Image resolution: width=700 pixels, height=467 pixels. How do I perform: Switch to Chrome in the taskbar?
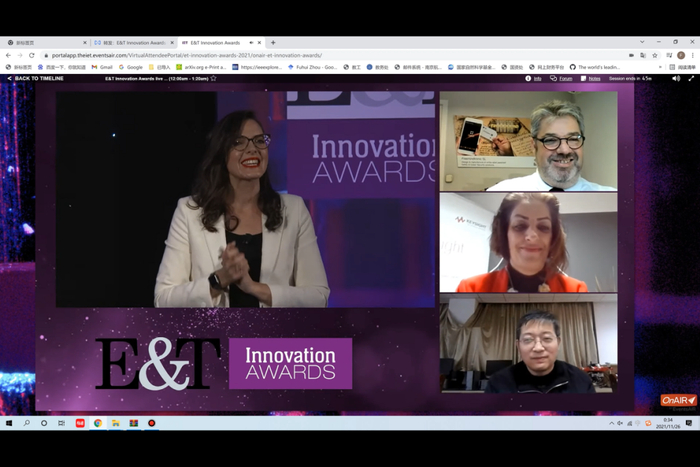(x=98, y=423)
